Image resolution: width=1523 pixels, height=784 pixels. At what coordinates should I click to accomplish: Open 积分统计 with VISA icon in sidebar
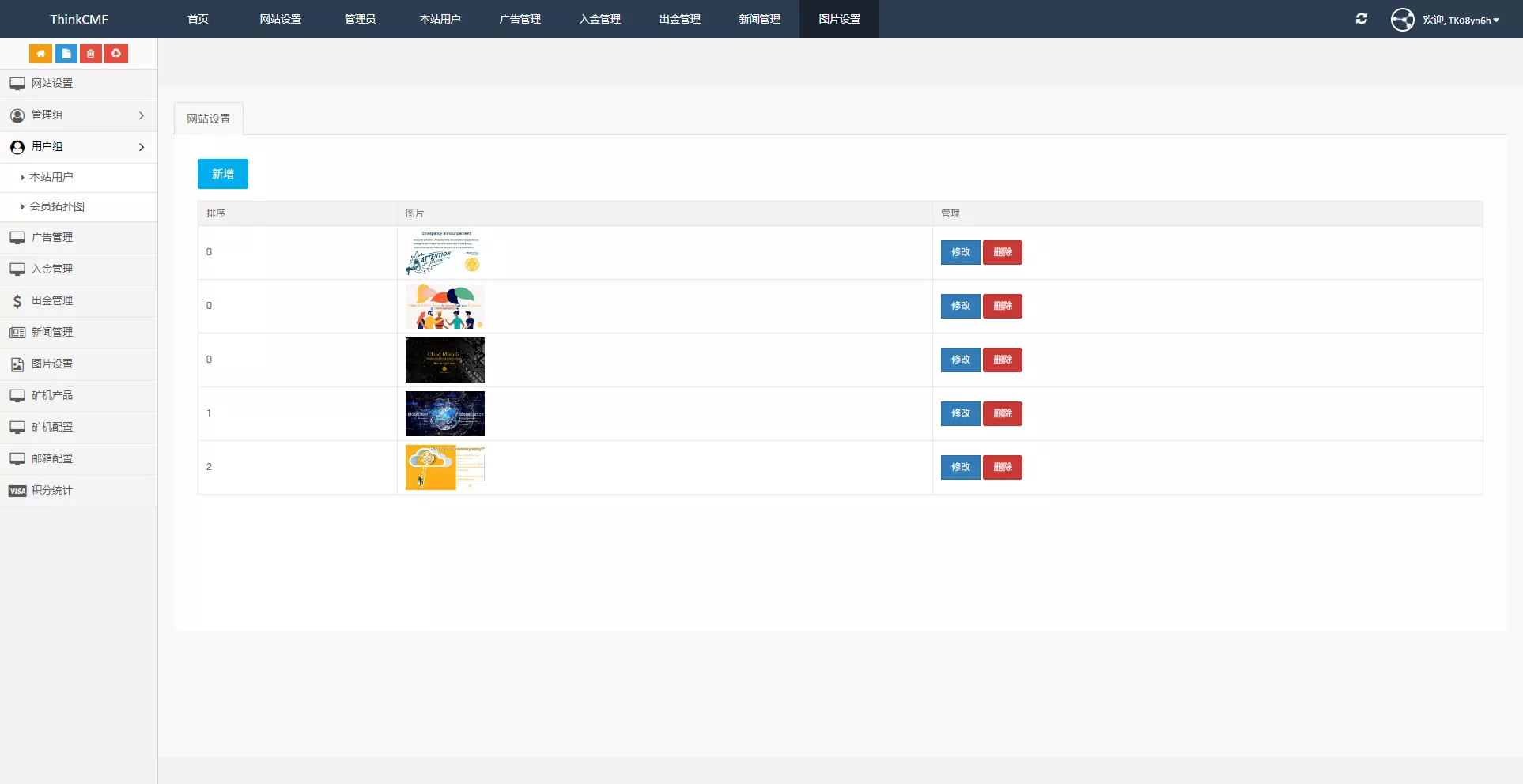(52, 491)
